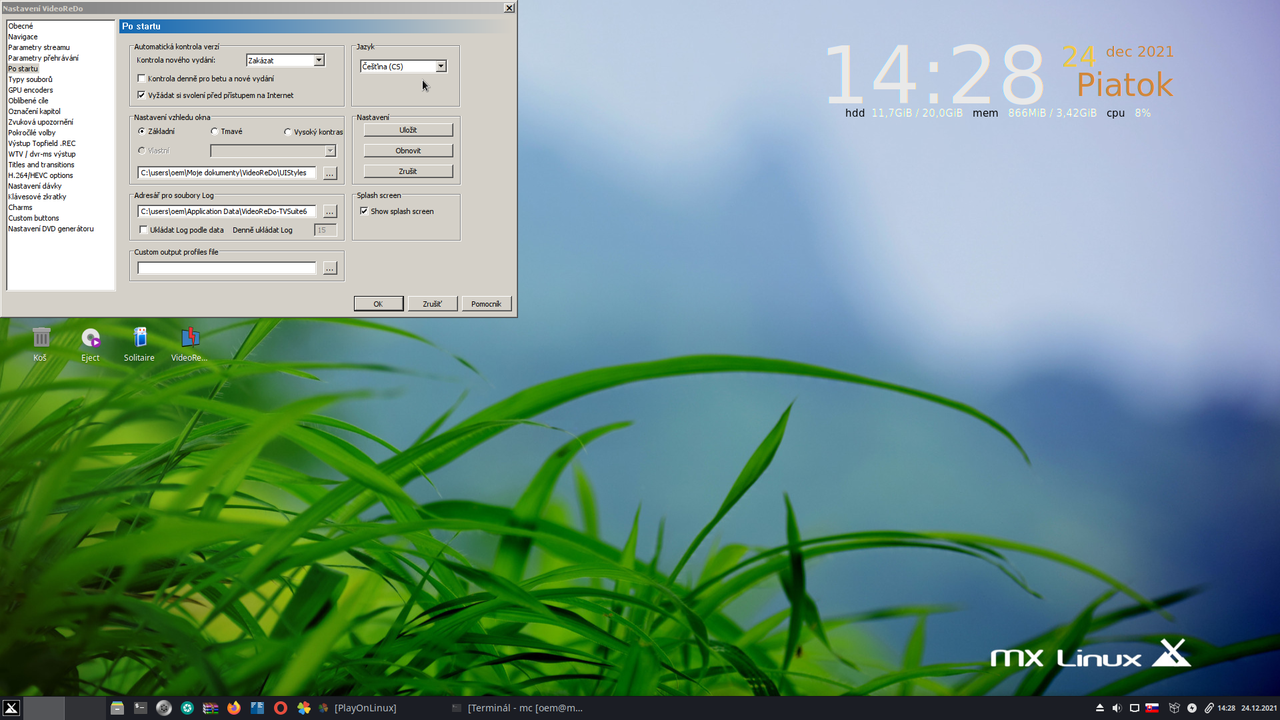Open the clipboard paperclip tray icon

tap(1209, 708)
